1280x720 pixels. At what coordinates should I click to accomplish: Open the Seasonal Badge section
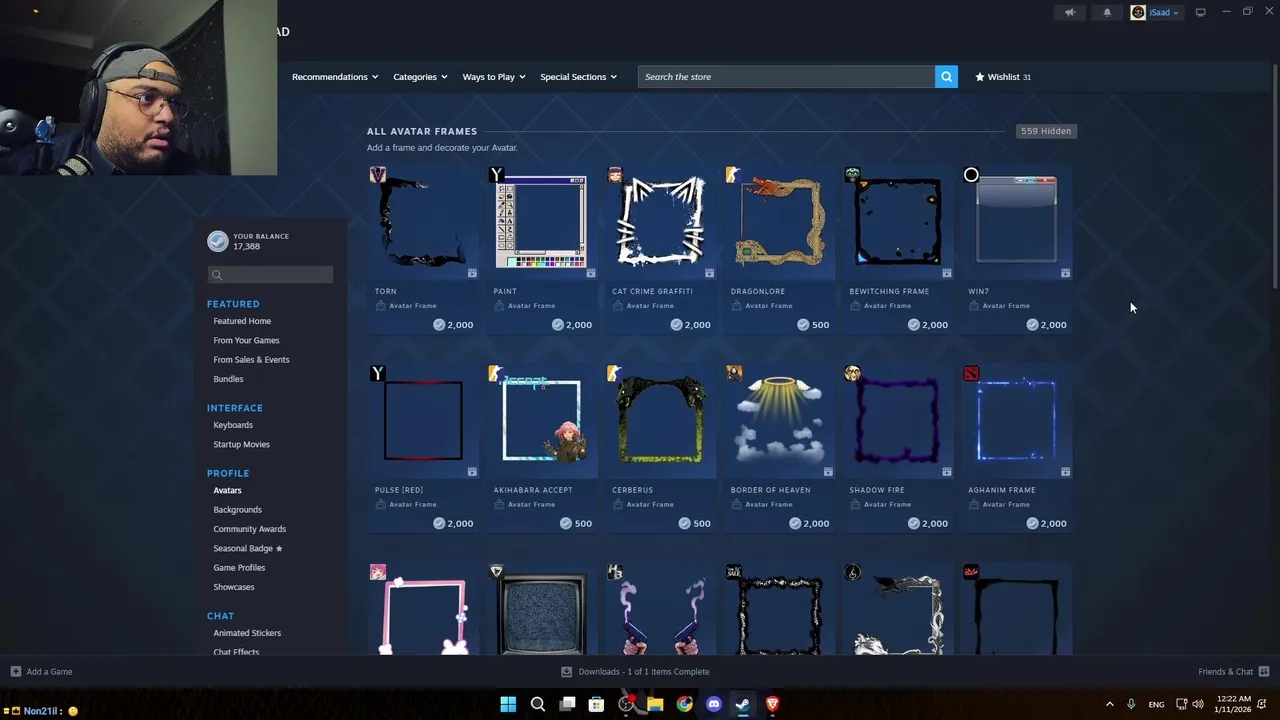click(247, 549)
